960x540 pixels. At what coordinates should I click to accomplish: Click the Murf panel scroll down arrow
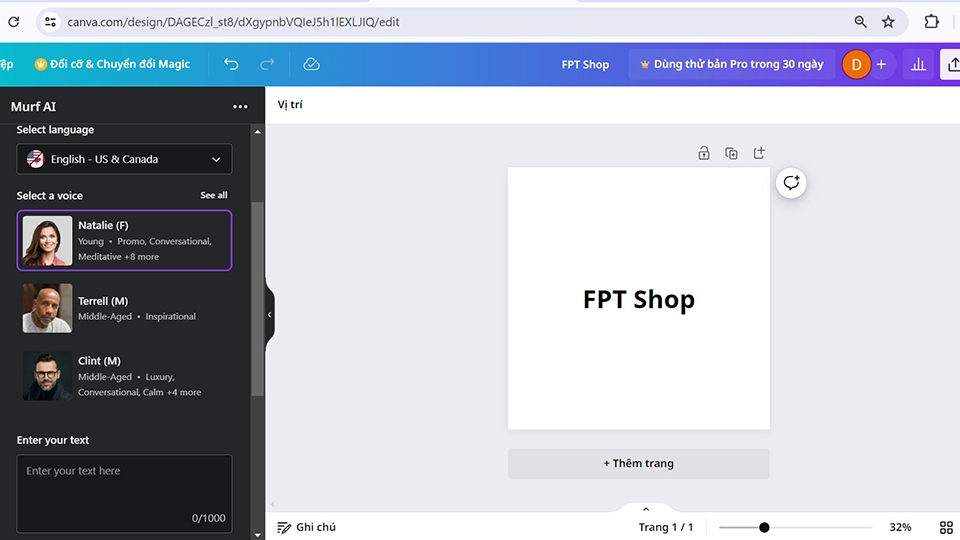(x=257, y=534)
